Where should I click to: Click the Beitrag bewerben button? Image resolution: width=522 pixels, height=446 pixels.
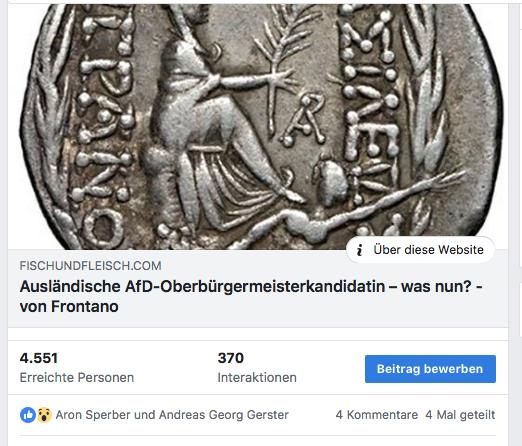[x=430, y=369]
